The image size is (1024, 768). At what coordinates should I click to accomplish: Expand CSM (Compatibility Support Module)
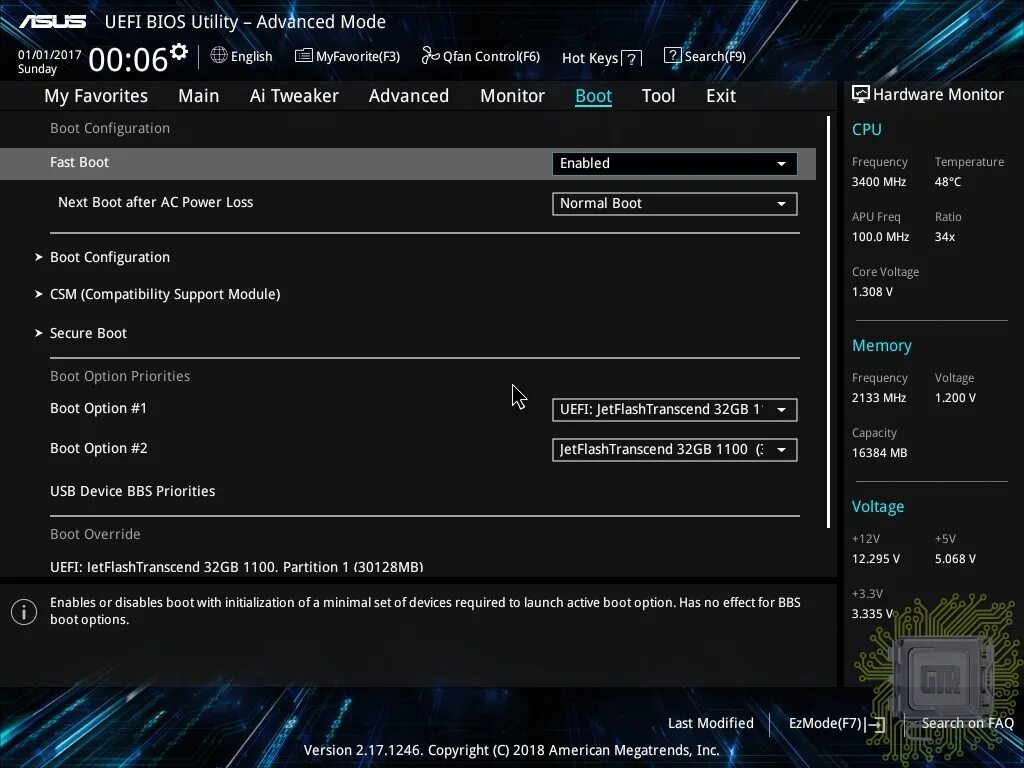click(x=157, y=295)
